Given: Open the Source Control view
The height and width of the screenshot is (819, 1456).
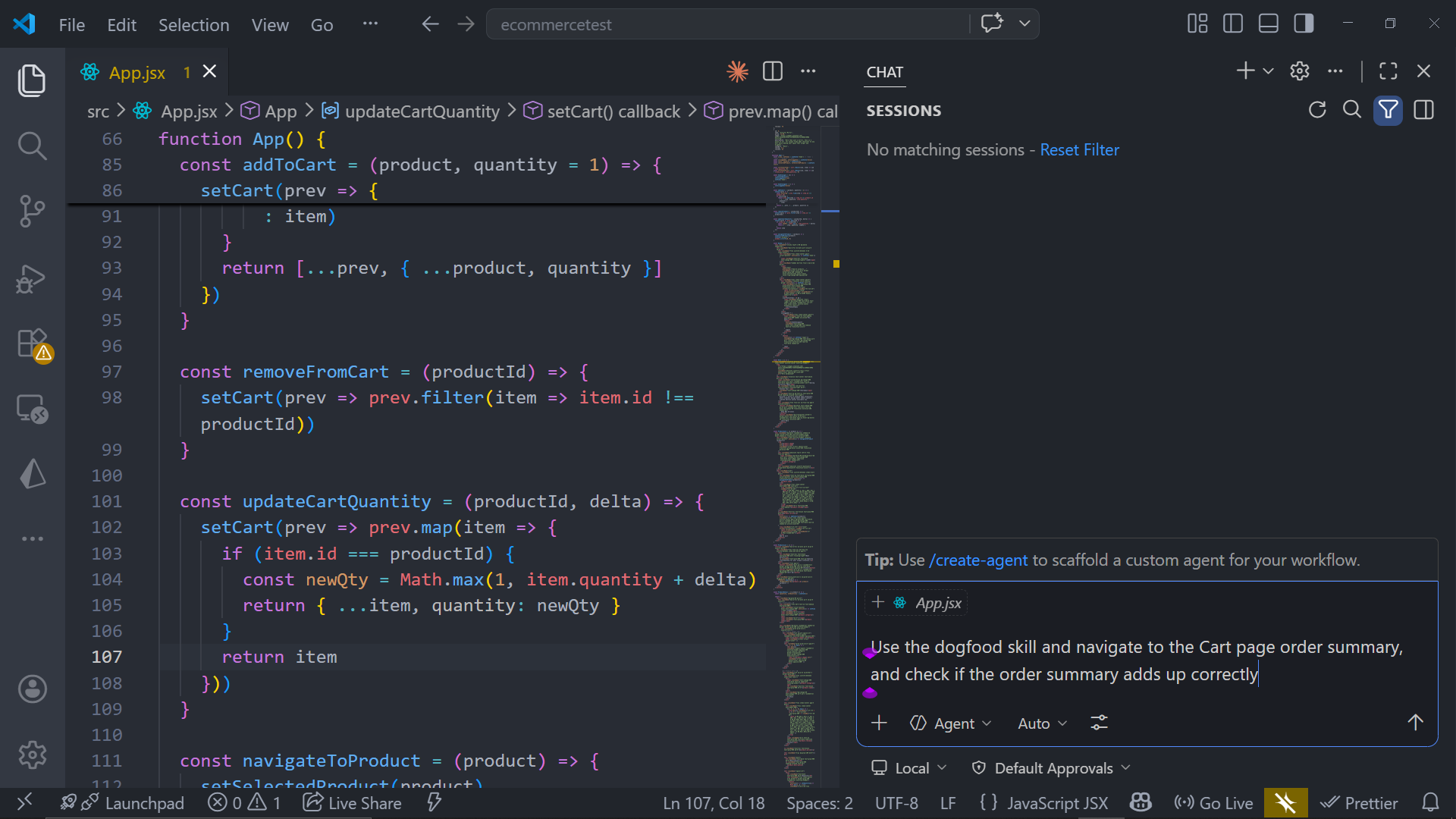Looking at the screenshot, I should 32,211.
